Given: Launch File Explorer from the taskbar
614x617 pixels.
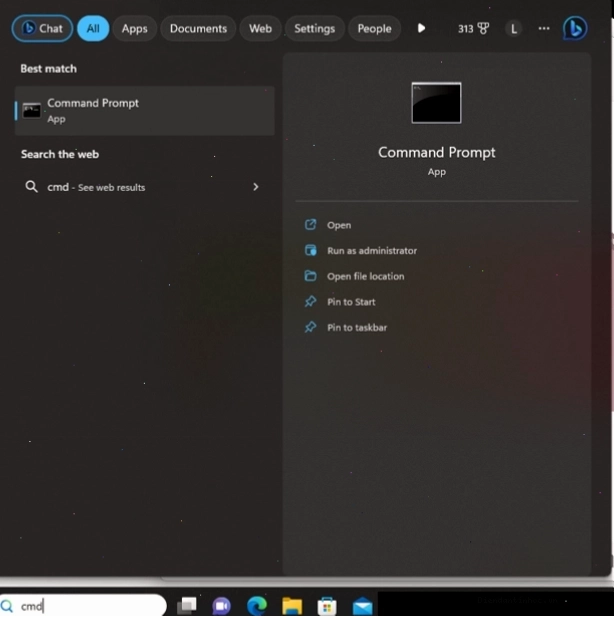Looking at the screenshot, I should pos(292,605).
